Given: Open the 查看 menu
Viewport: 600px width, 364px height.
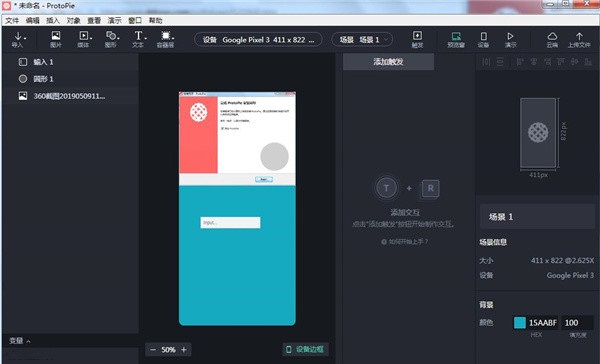Looking at the screenshot, I should [x=94, y=20].
